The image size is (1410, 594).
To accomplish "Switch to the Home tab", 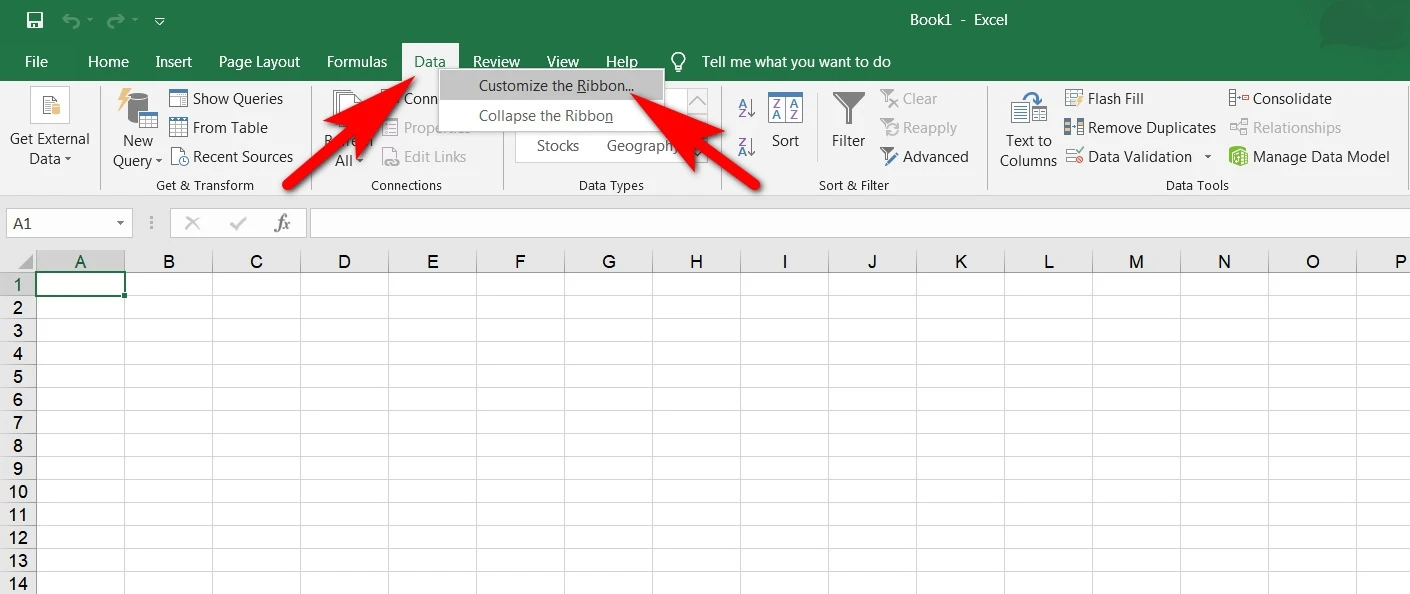I will pyautogui.click(x=108, y=62).
